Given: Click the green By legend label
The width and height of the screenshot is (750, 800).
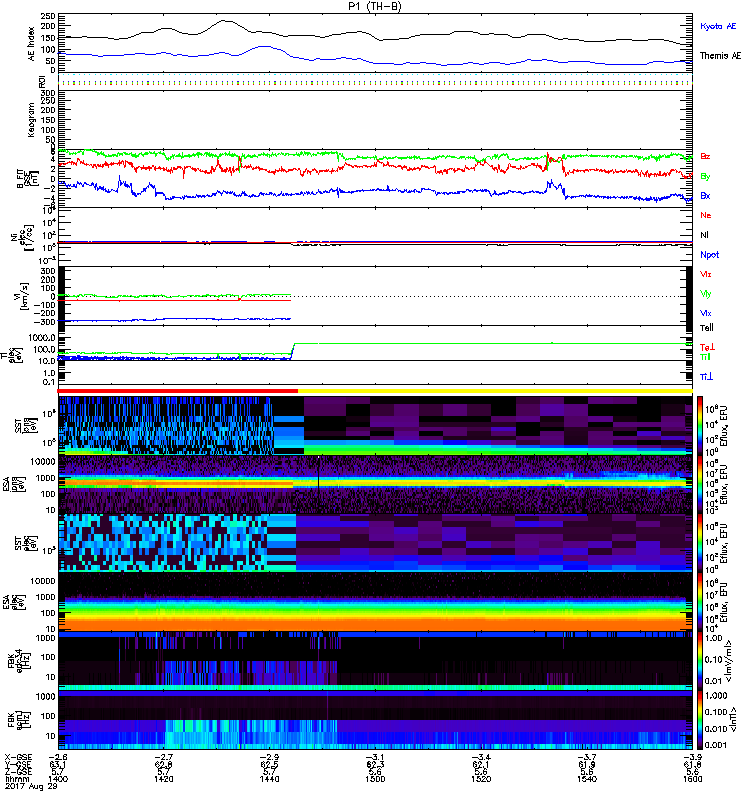Looking at the screenshot, I should point(705,176).
